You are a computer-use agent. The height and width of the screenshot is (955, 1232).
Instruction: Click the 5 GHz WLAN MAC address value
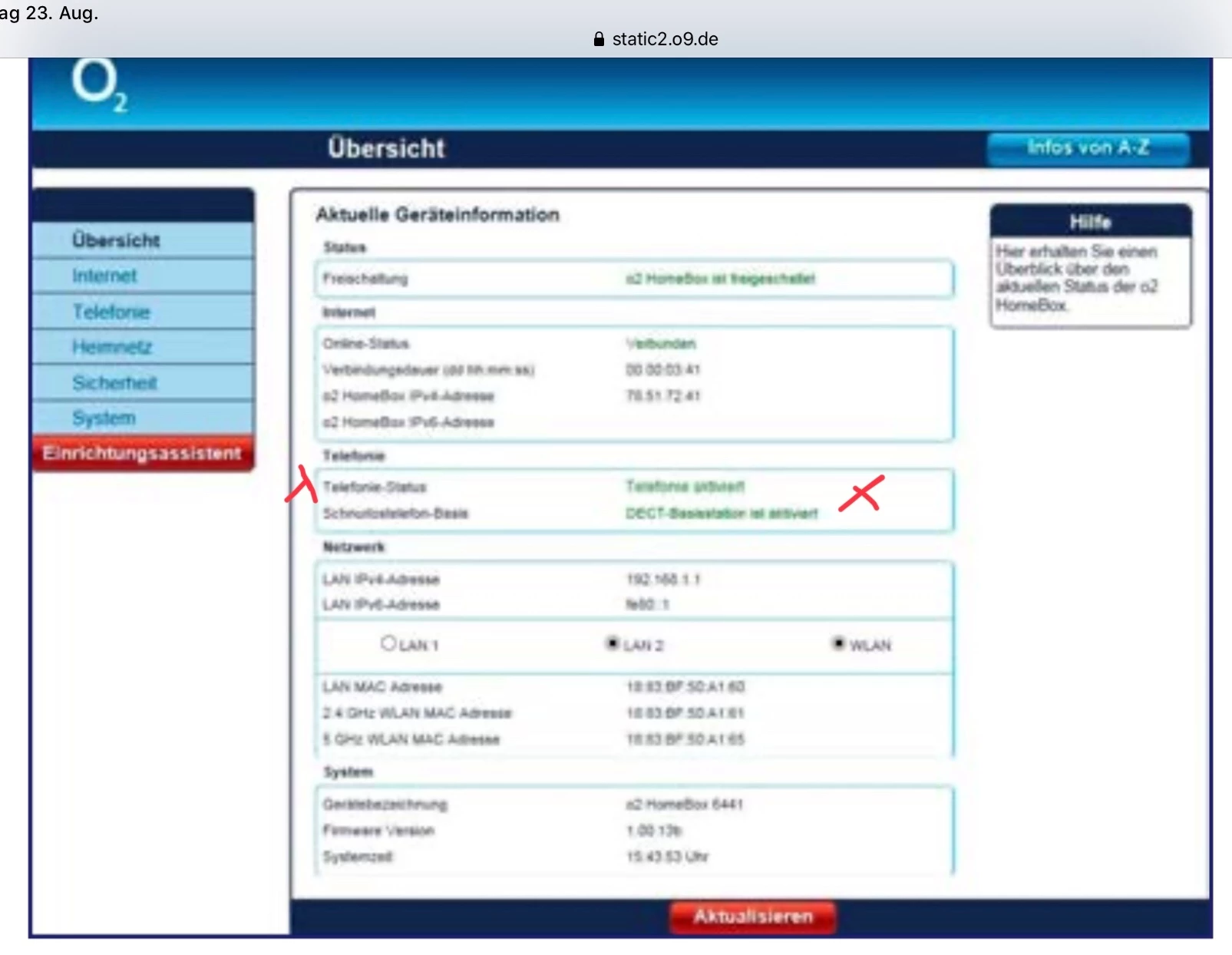pyautogui.click(x=685, y=739)
